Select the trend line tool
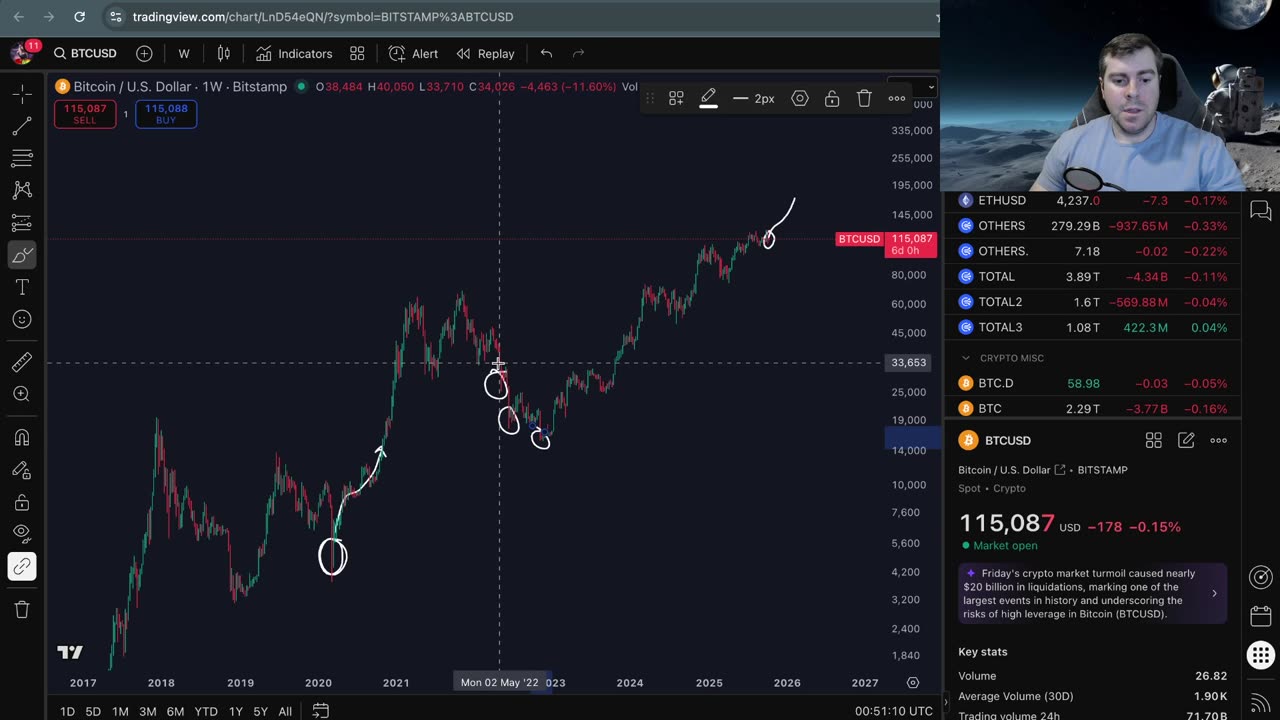This screenshot has height=720, width=1280. click(22, 126)
